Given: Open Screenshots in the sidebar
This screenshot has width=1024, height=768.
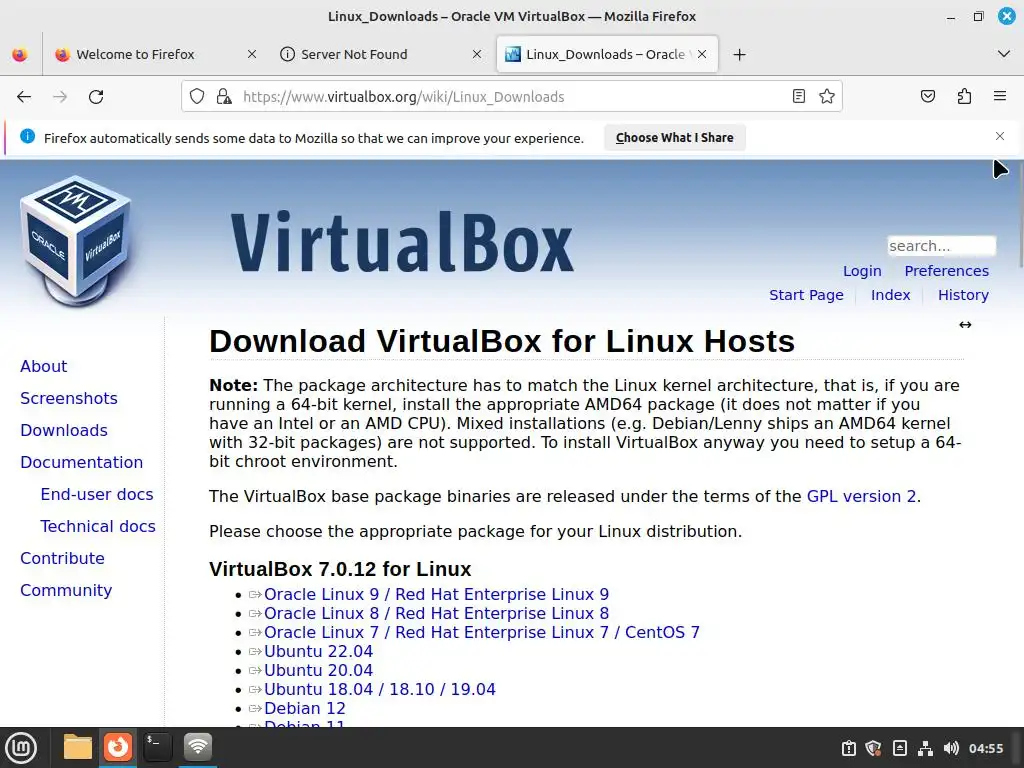Looking at the screenshot, I should tap(69, 398).
